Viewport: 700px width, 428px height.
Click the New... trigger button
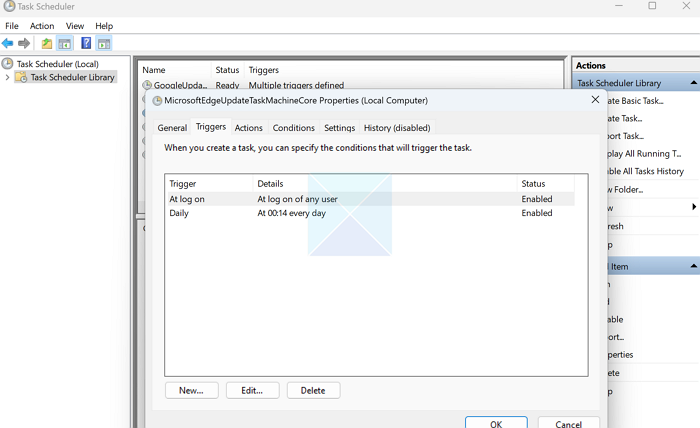click(x=192, y=391)
